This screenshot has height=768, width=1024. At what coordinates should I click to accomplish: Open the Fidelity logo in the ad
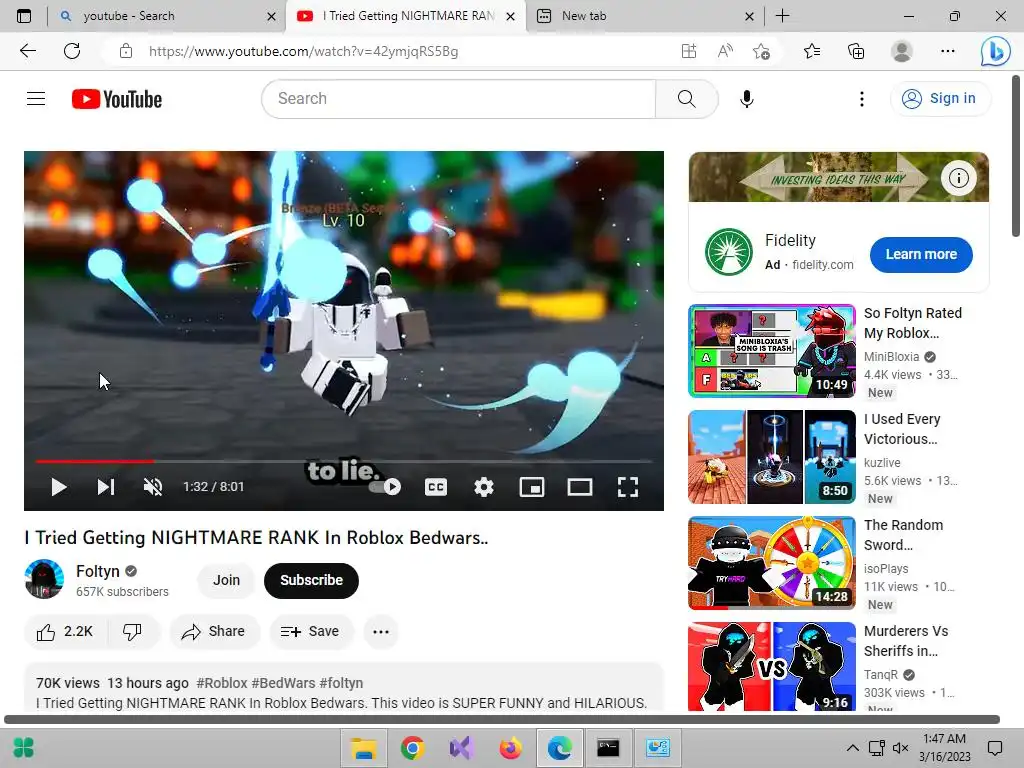729,252
